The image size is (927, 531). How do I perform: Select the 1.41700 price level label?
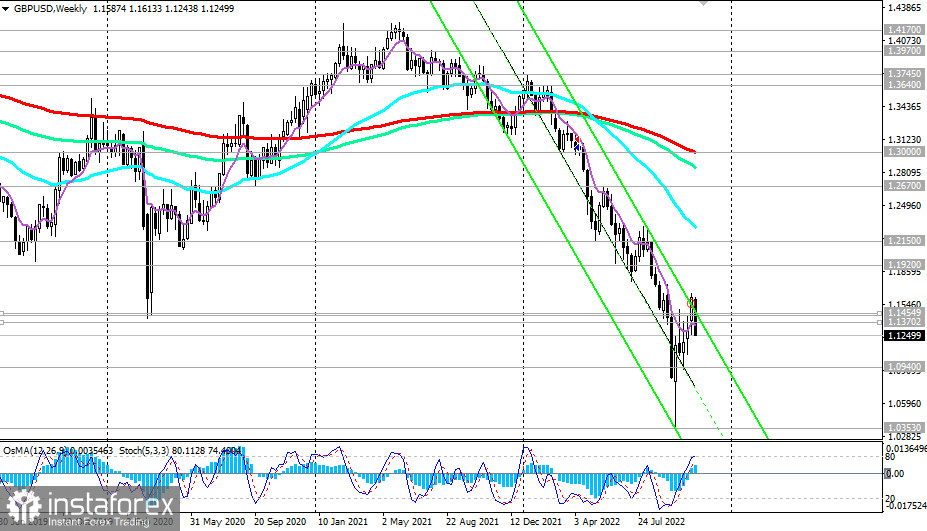pos(903,31)
